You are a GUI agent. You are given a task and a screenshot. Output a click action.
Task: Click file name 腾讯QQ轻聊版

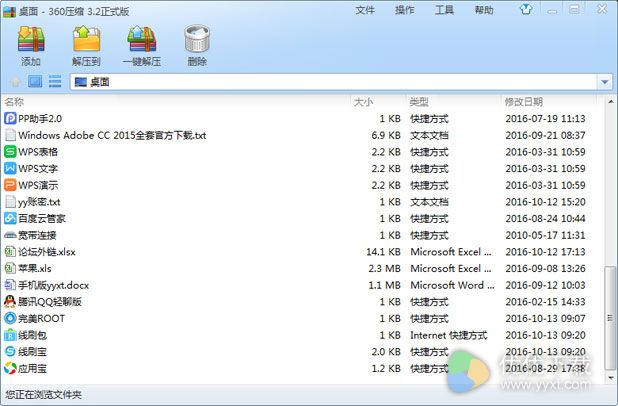(x=50, y=302)
